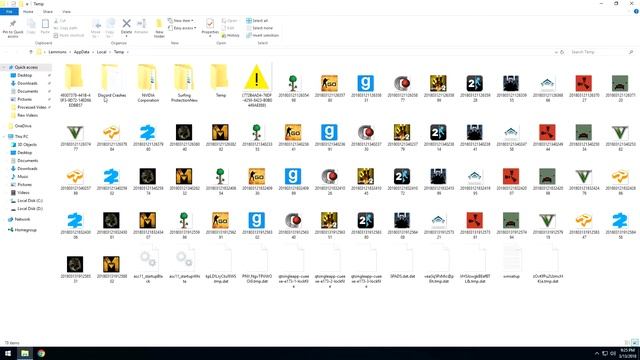640x360 pixels.
Task: Click Select all in the ribbon
Action: point(257,20)
